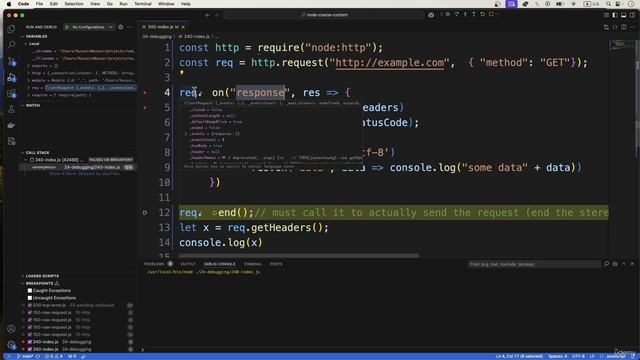The image size is (640, 360).
Task: Open the Testing flask view
Action: [11, 109]
